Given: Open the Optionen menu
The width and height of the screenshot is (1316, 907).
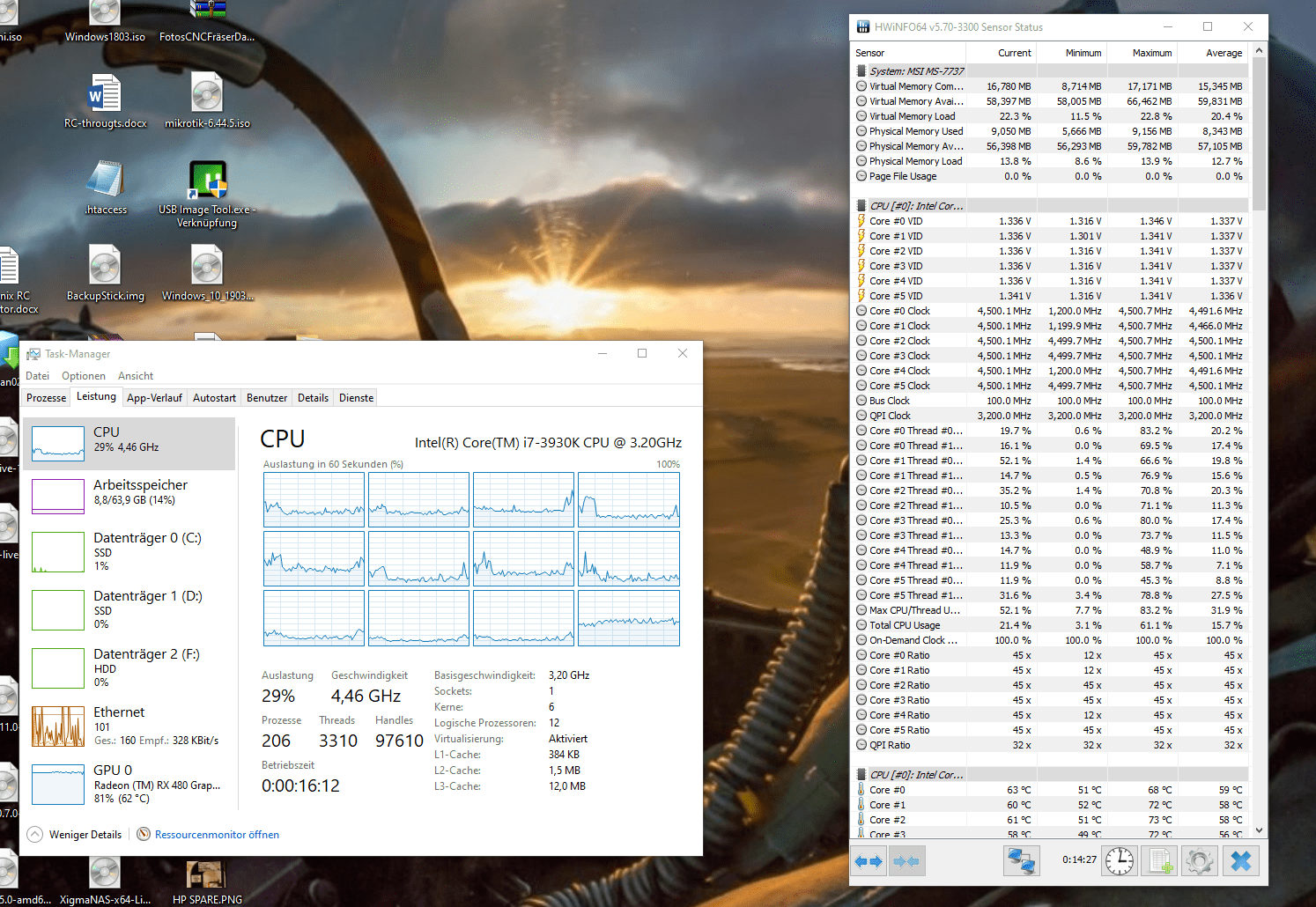Looking at the screenshot, I should [x=84, y=376].
